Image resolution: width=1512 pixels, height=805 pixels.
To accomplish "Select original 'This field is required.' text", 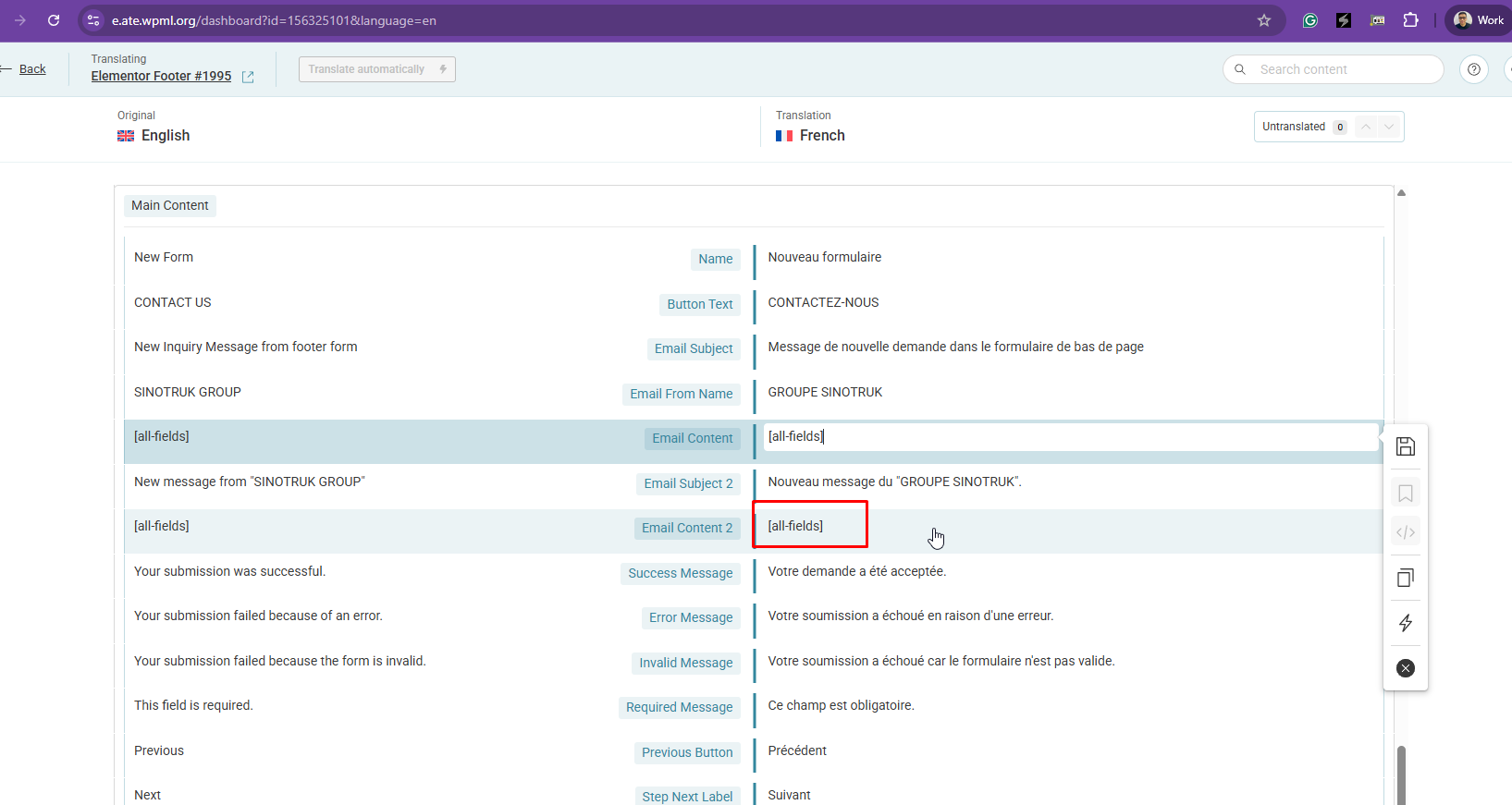I will click(x=193, y=705).
